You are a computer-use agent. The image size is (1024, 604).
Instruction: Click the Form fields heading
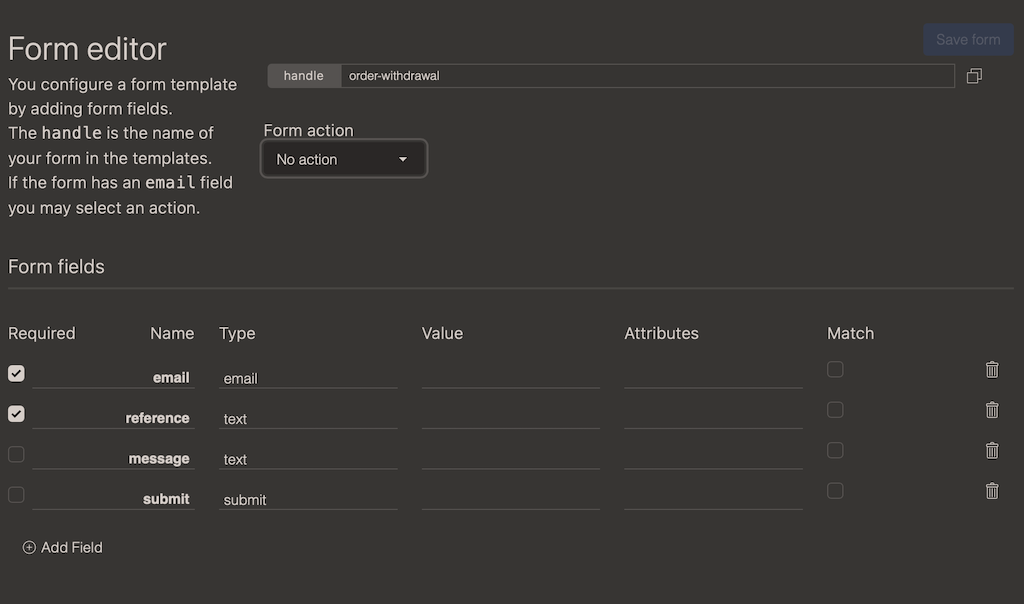pos(56,266)
